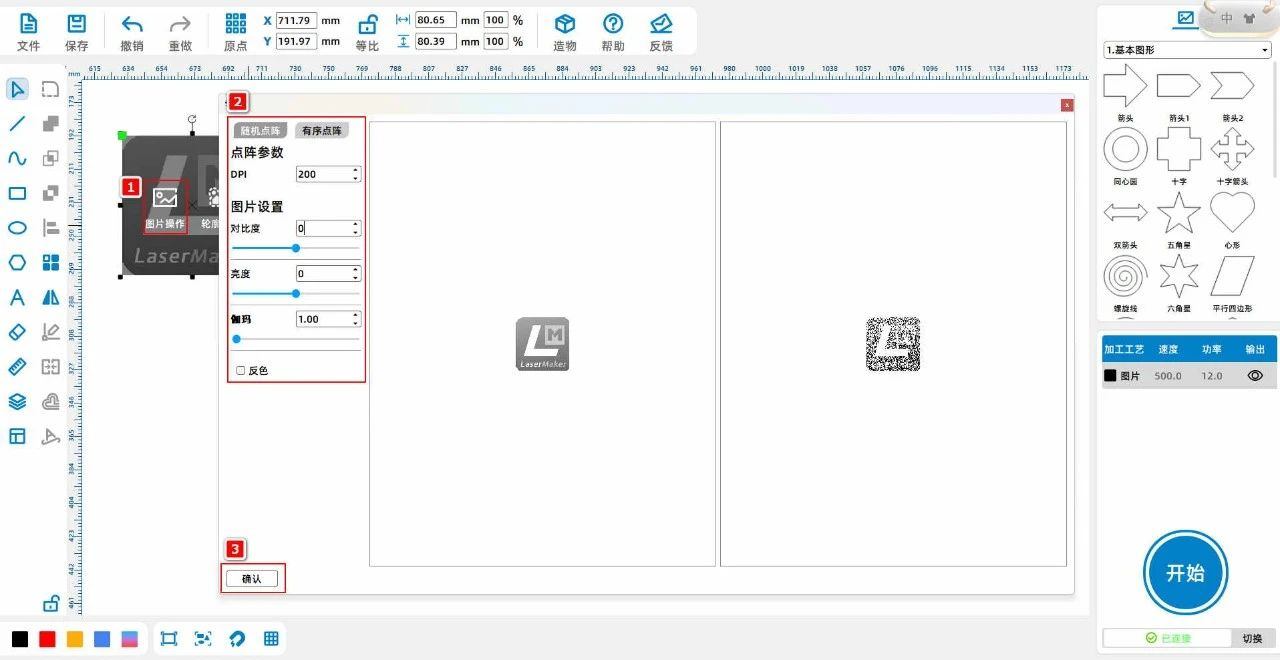Select the ellipse drawing tool
The image size is (1280, 660).
17,228
